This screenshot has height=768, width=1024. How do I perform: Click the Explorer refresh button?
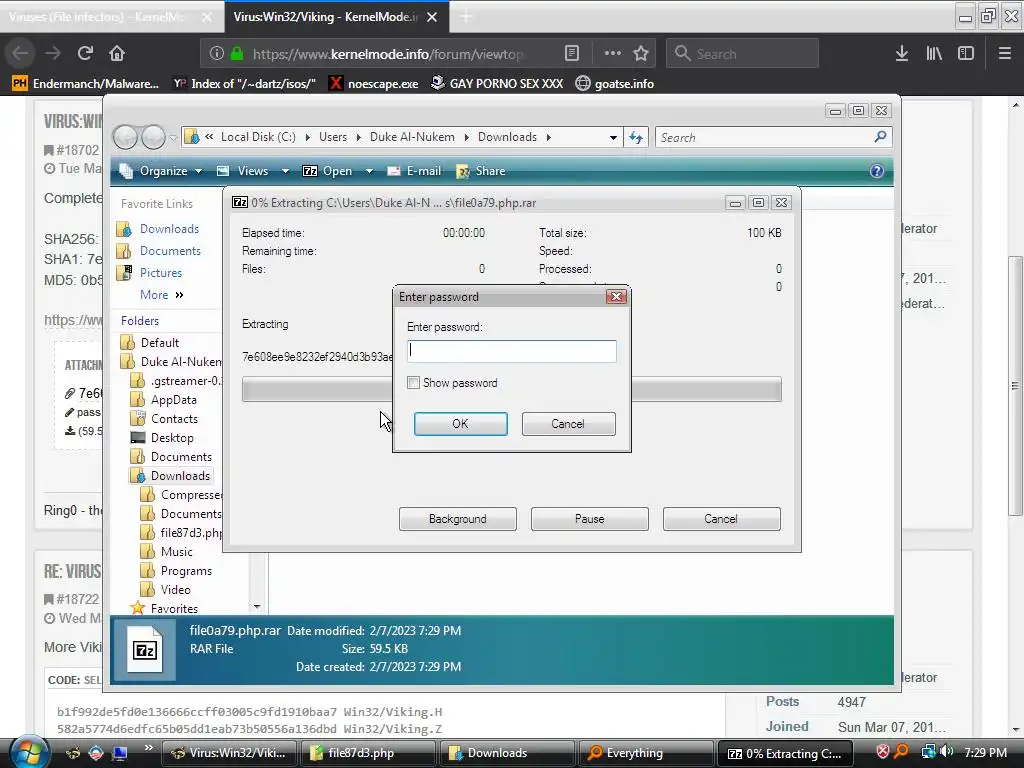point(636,137)
